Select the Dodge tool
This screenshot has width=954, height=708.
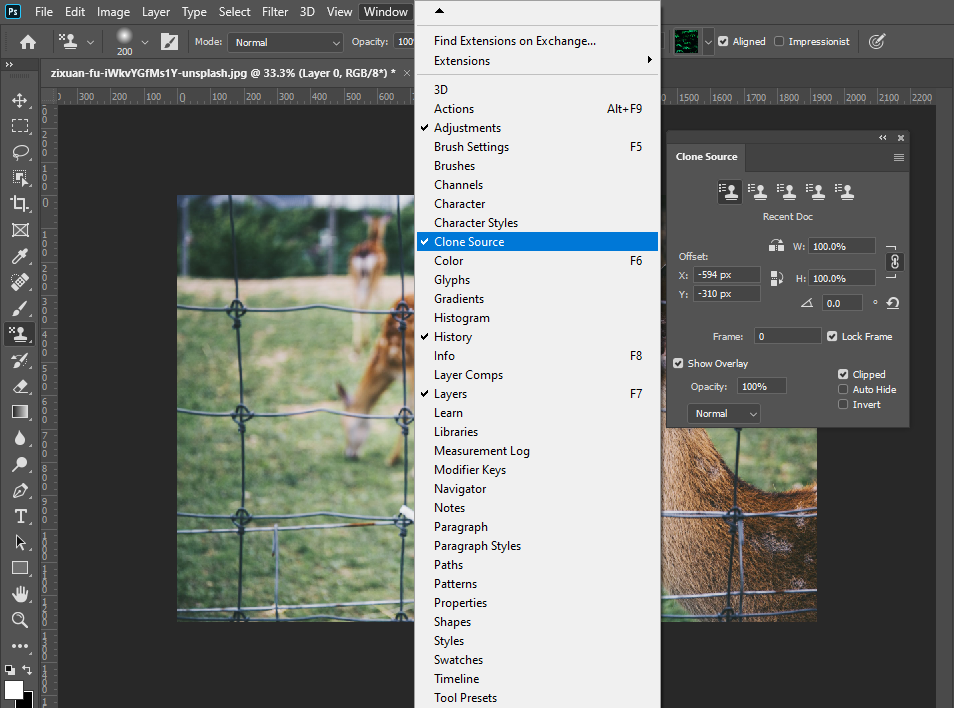(x=20, y=464)
